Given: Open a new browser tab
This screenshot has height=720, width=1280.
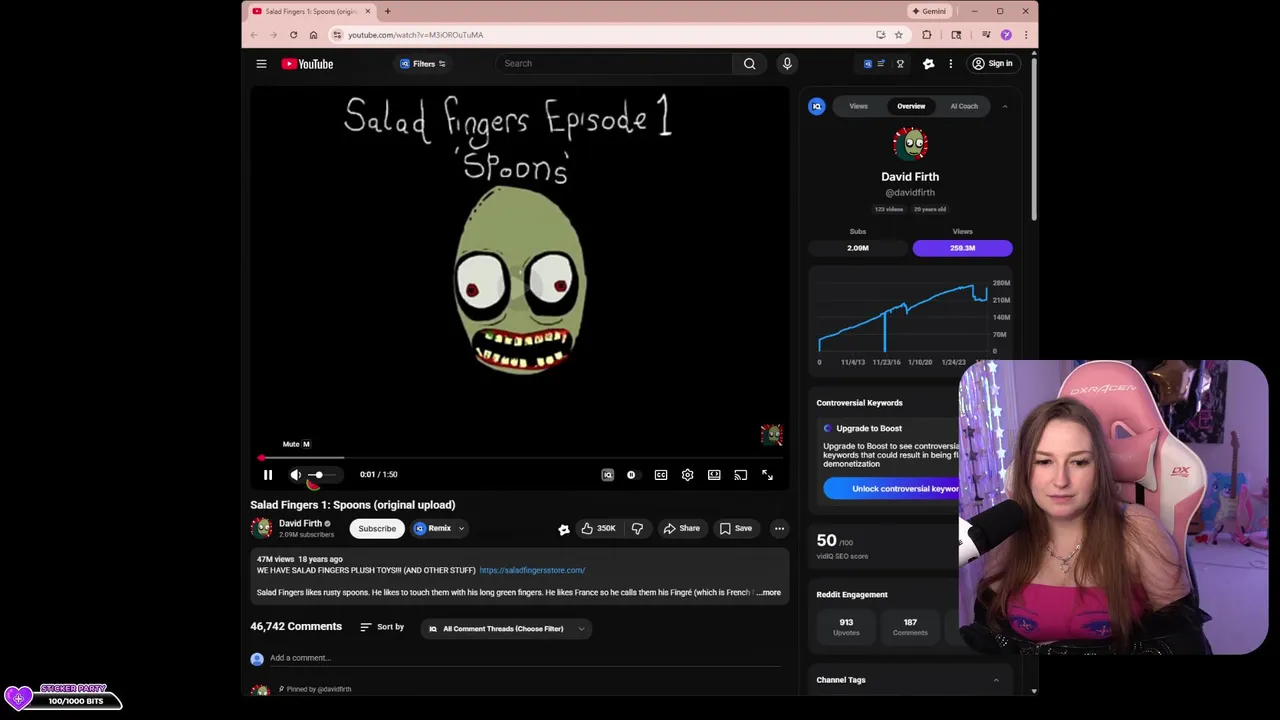Looking at the screenshot, I should (x=387, y=11).
